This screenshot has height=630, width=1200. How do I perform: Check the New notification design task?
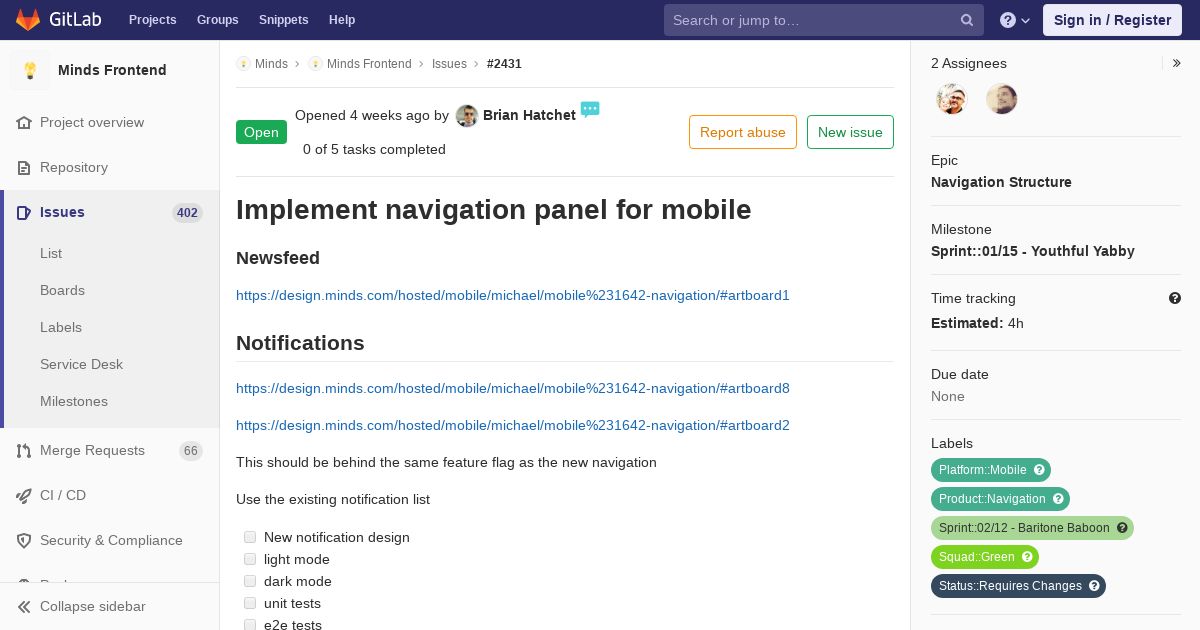pyautogui.click(x=250, y=537)
